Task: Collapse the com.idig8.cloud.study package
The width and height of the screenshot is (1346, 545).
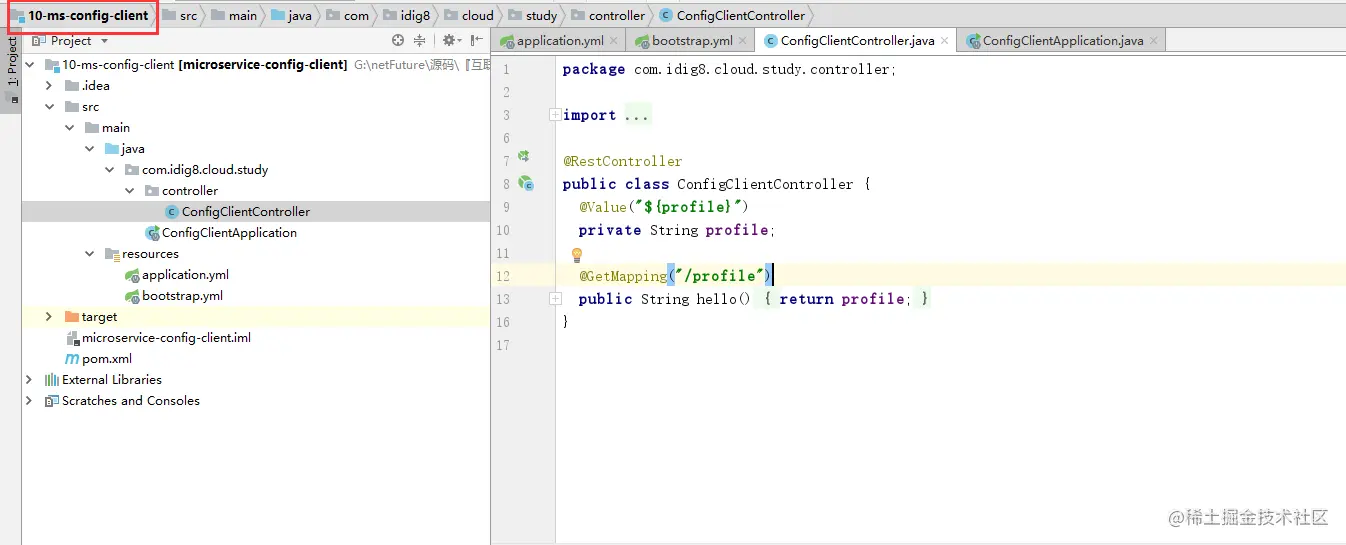Action: [109, 170]
